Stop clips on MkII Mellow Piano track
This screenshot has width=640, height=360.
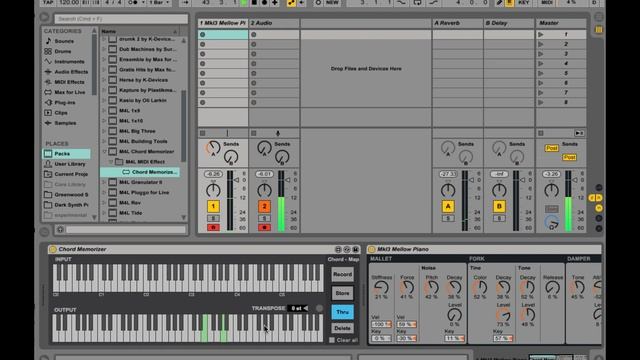point(202,133)
